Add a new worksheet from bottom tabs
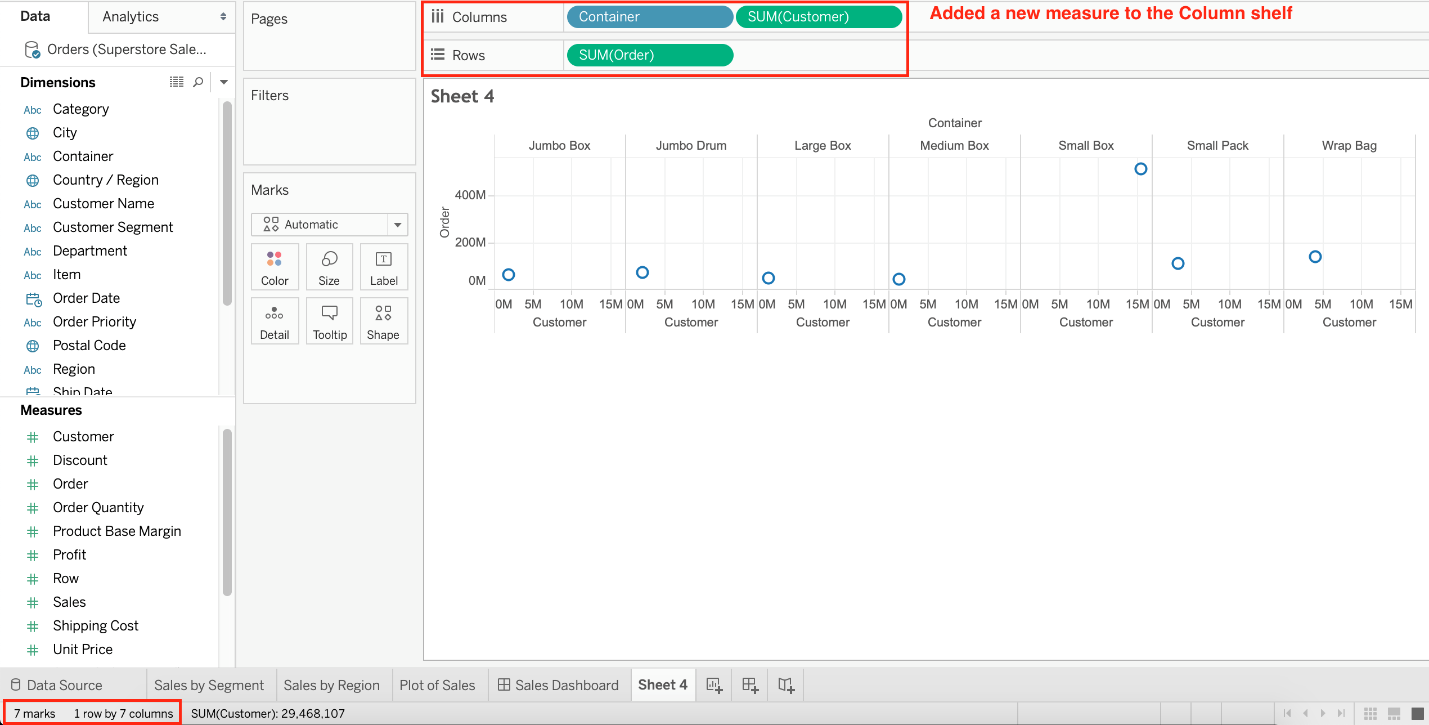 [x=714, y=685]
